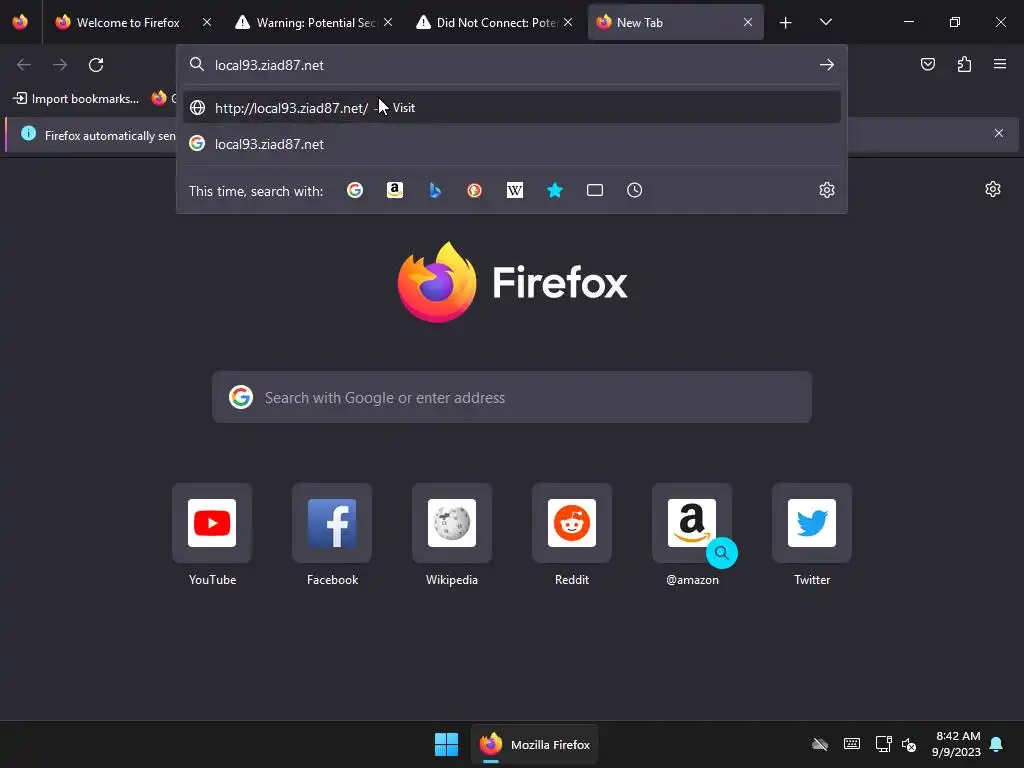Search this time with Bing
The width and height of the screenshot is (1024, 768).
(435, 190)
